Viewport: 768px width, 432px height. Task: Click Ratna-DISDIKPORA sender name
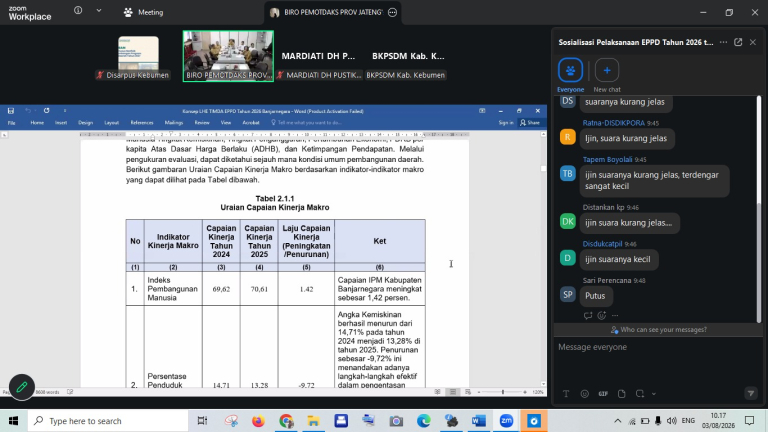coord(614,123)
